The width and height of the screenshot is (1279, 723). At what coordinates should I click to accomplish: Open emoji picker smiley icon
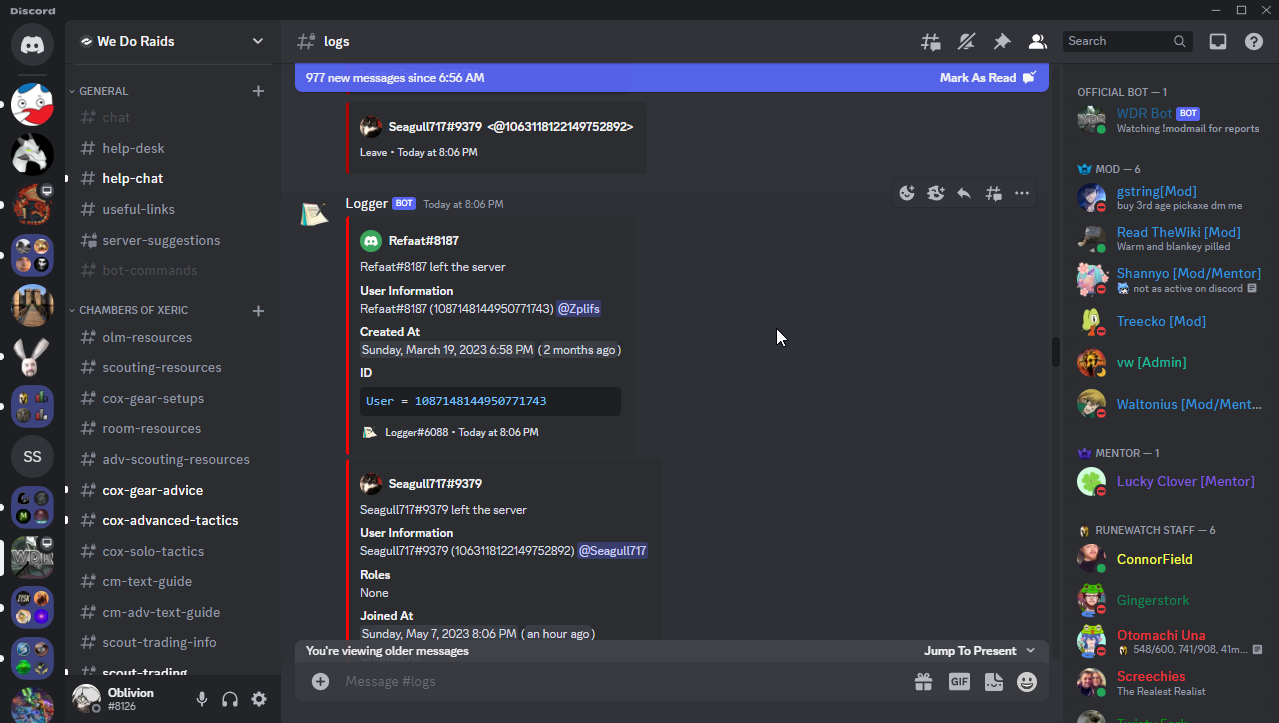point(1027,681)
